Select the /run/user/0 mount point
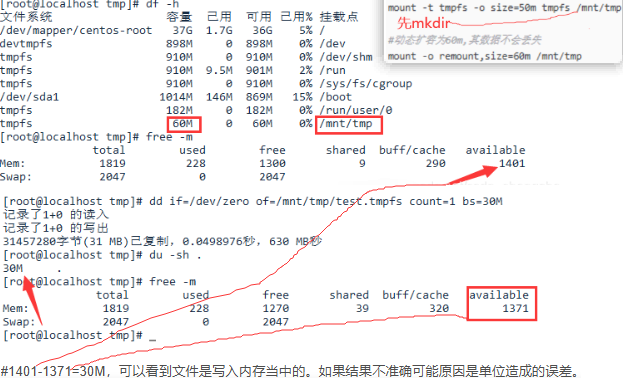Image resolution: width=623 pixels, height=378 pixels. pos(356,110)
